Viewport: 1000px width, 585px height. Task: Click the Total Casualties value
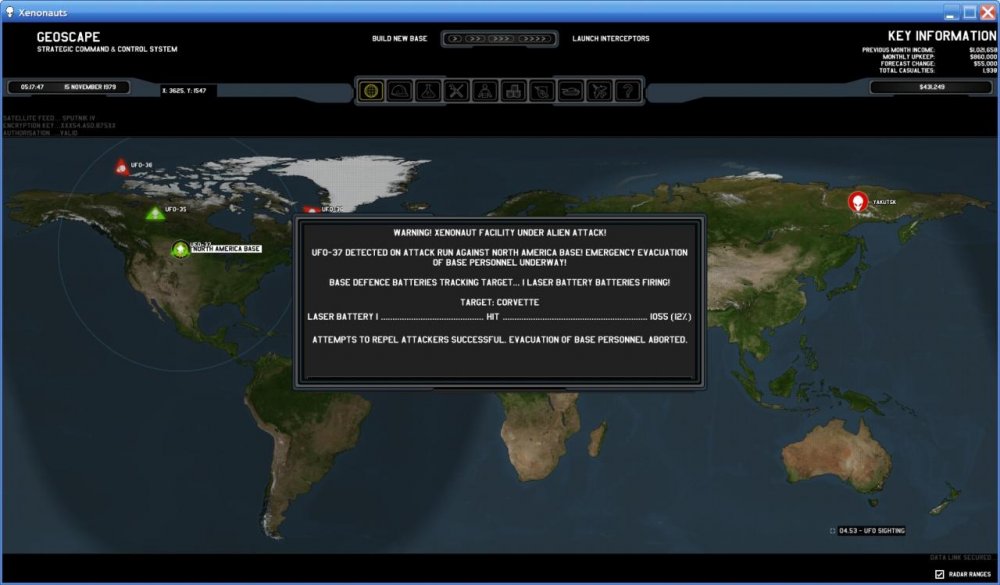pos(990,71)
